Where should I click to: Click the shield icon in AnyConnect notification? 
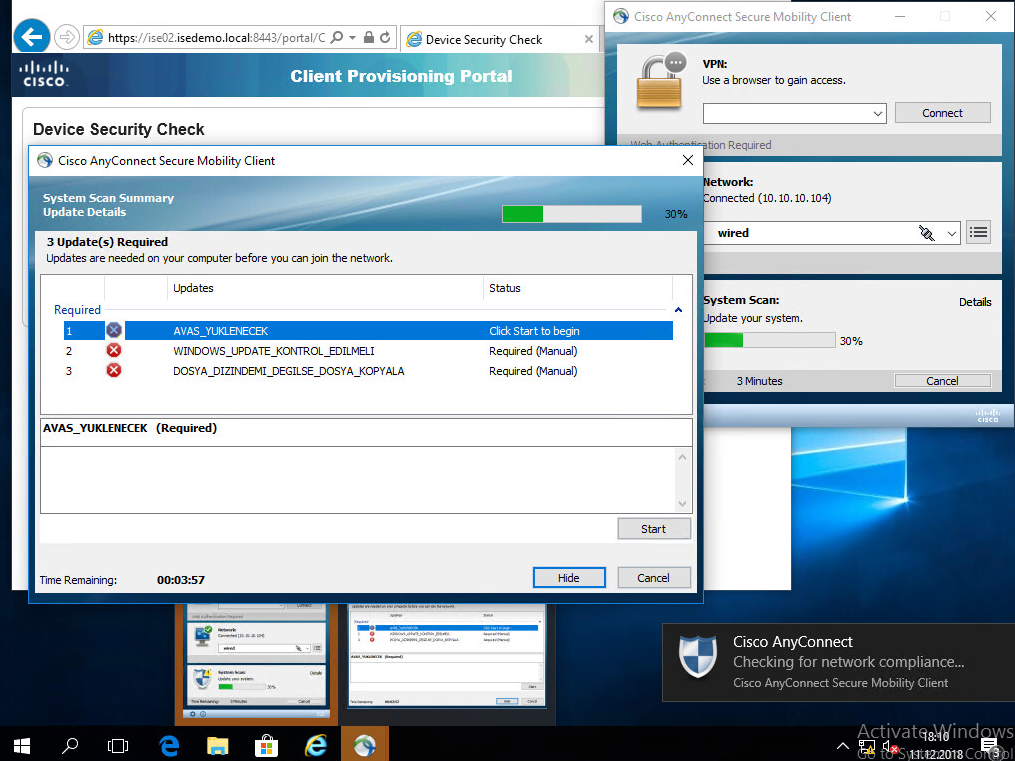point(698,656)
